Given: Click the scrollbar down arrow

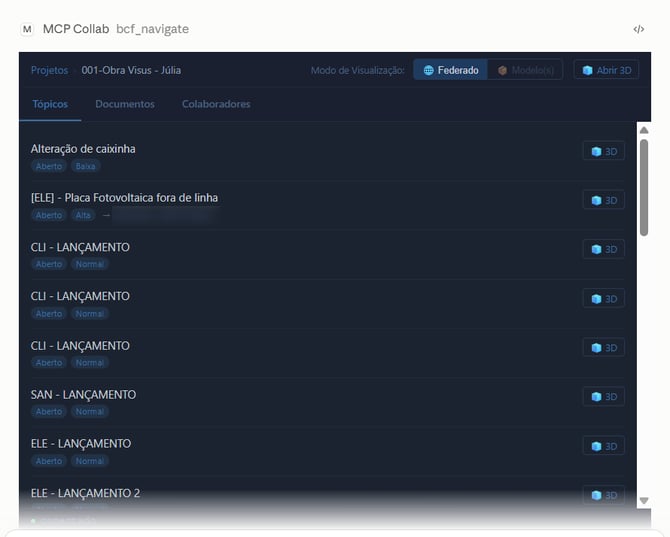Looking at the screenshot, I should [x=644, y=500].
